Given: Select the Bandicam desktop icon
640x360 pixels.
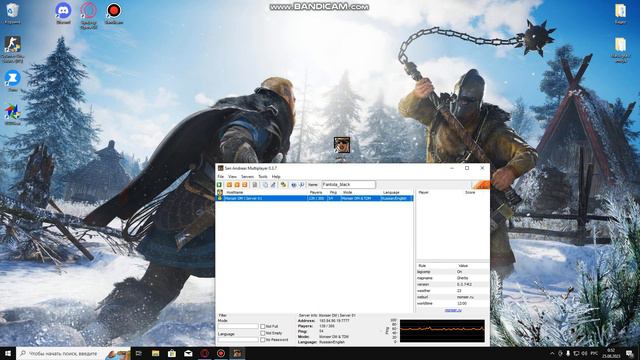Looking at the screenshot, I should click(x=113, y=13).
